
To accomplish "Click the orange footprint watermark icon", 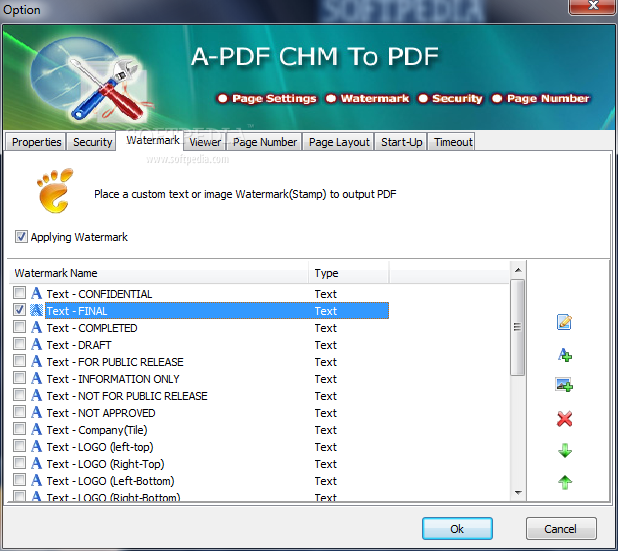I will point(56,191).
